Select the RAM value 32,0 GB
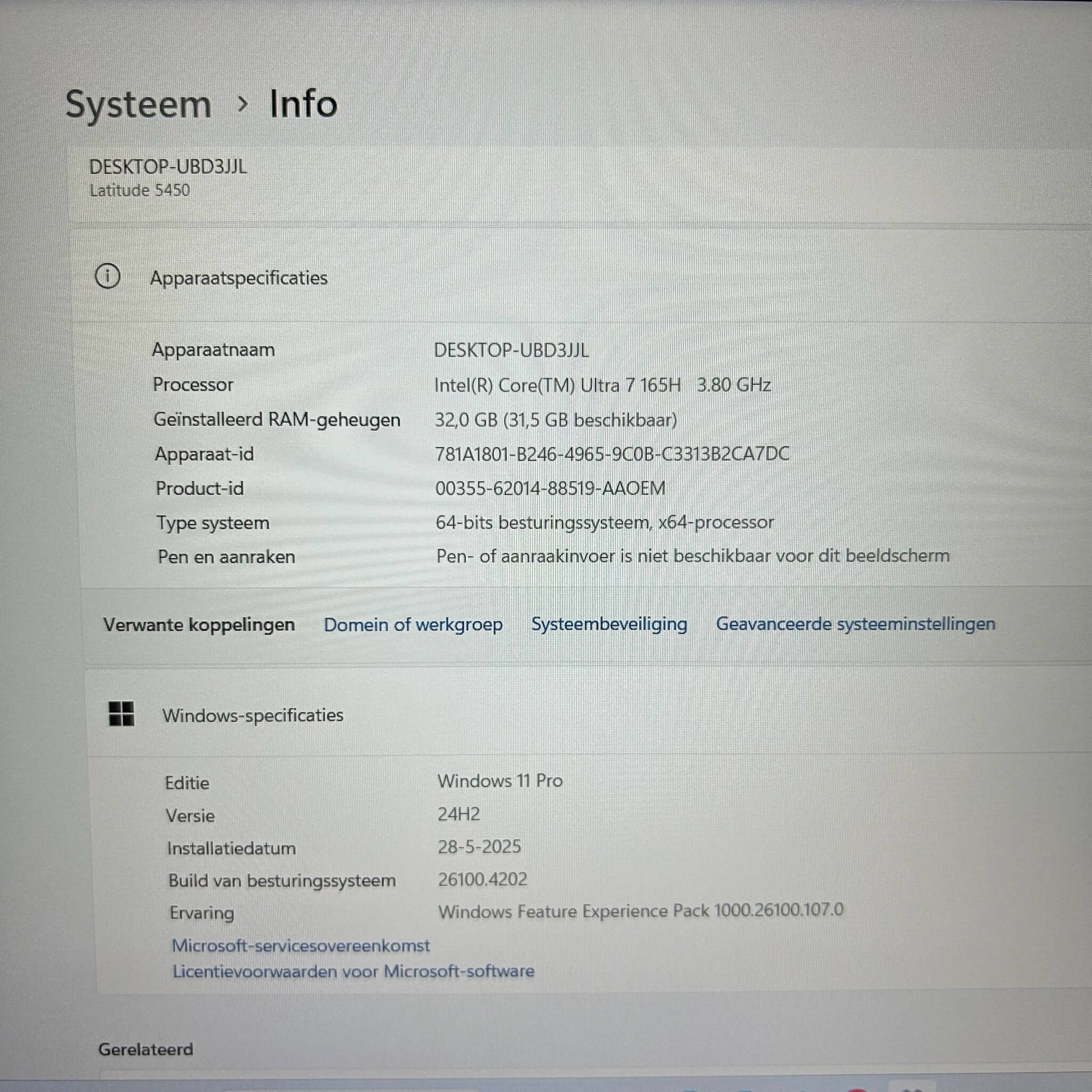The width and height of the screenshot is (1092, 1092). pyautogui.click(x=556, y=420)
